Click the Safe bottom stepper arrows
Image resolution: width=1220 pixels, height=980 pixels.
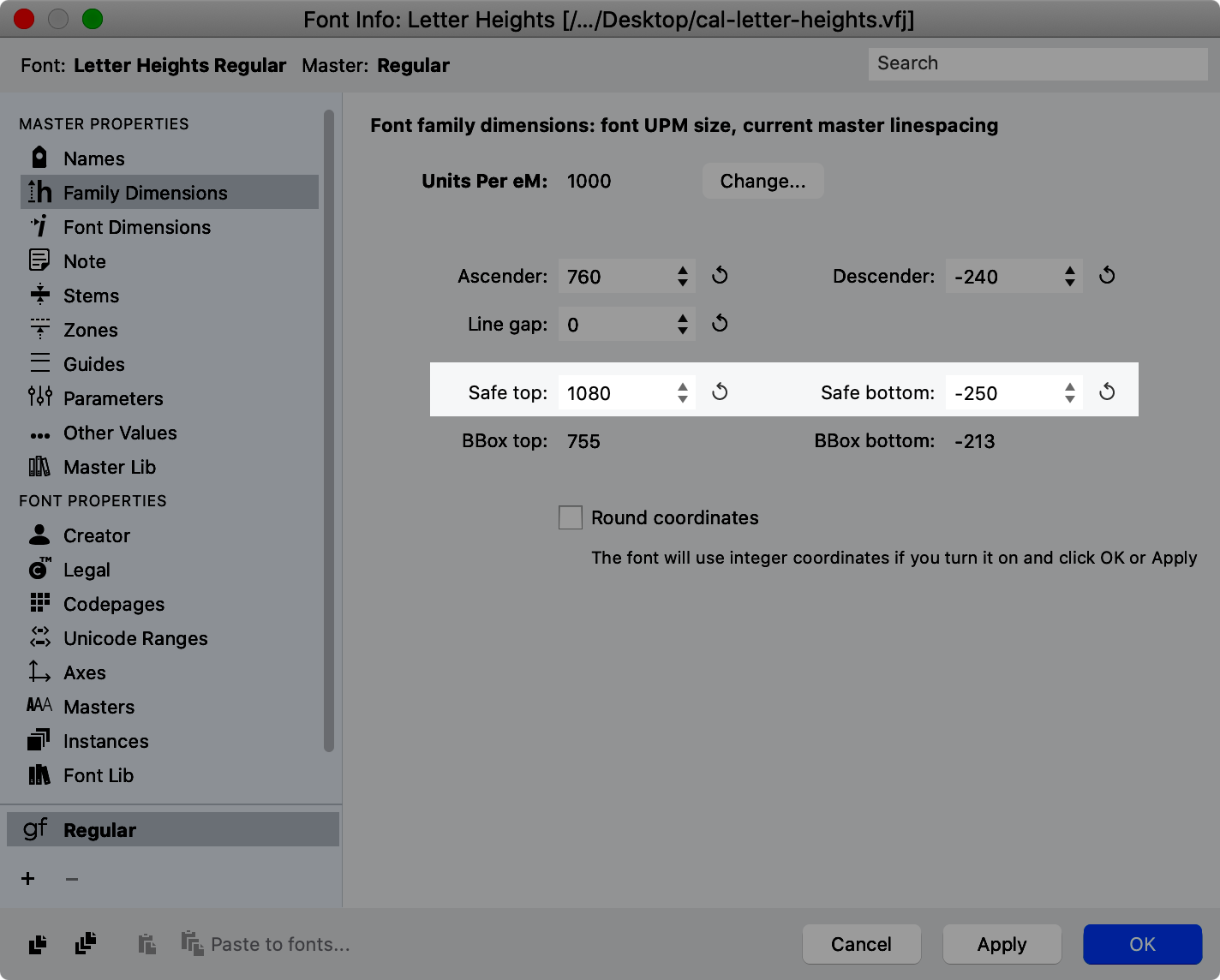tap(1070, 392)
